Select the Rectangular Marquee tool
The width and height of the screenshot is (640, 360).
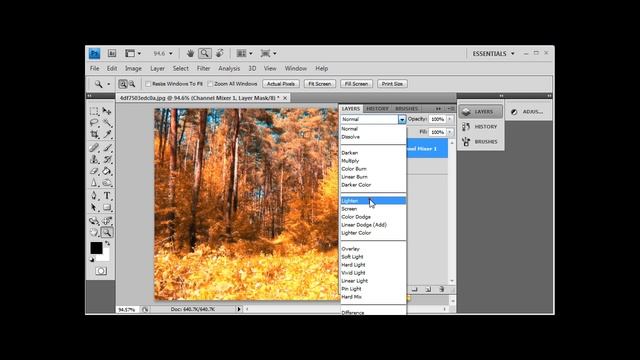pos(94,111)
